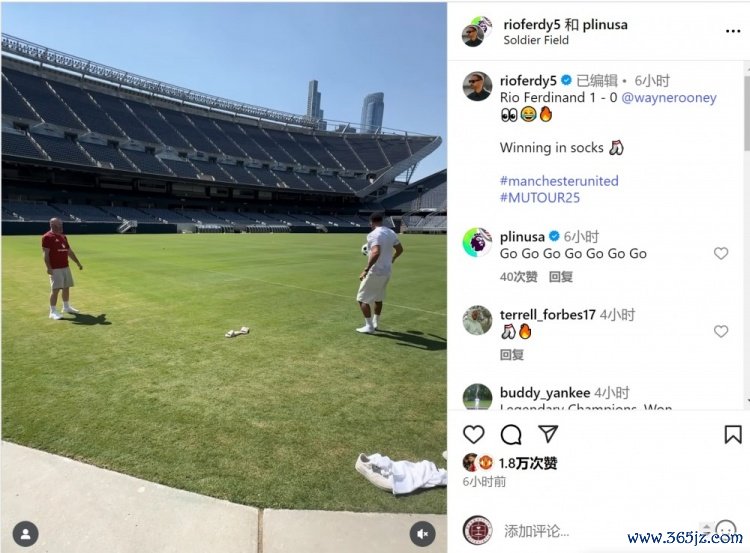Like terrell_forbes17's comment

click(x=721, y=331)
